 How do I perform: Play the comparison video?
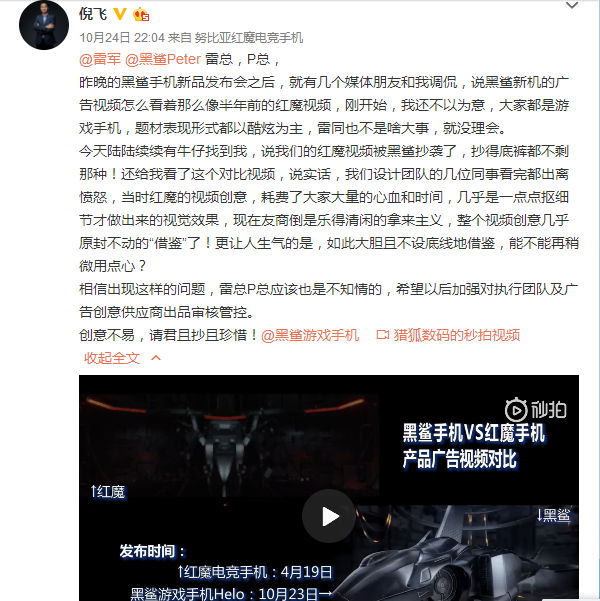coord(329,516)
